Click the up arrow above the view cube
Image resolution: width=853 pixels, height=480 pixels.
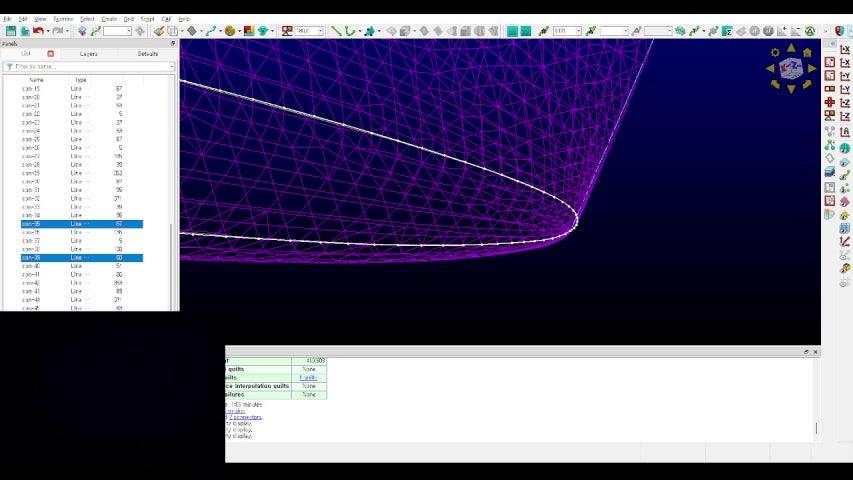[791, 46]
